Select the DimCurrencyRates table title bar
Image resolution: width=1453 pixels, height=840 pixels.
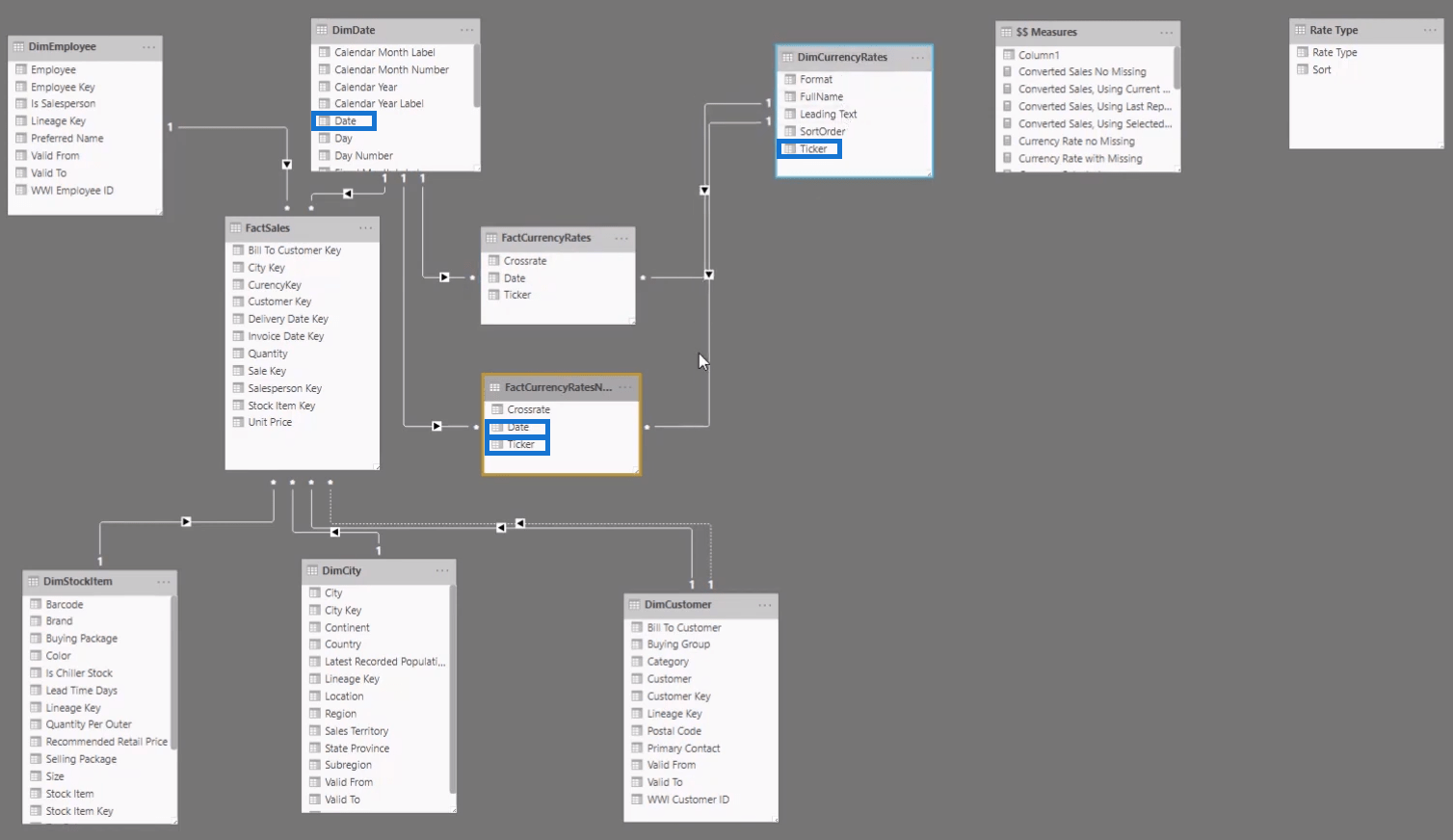tap(854, 58)
